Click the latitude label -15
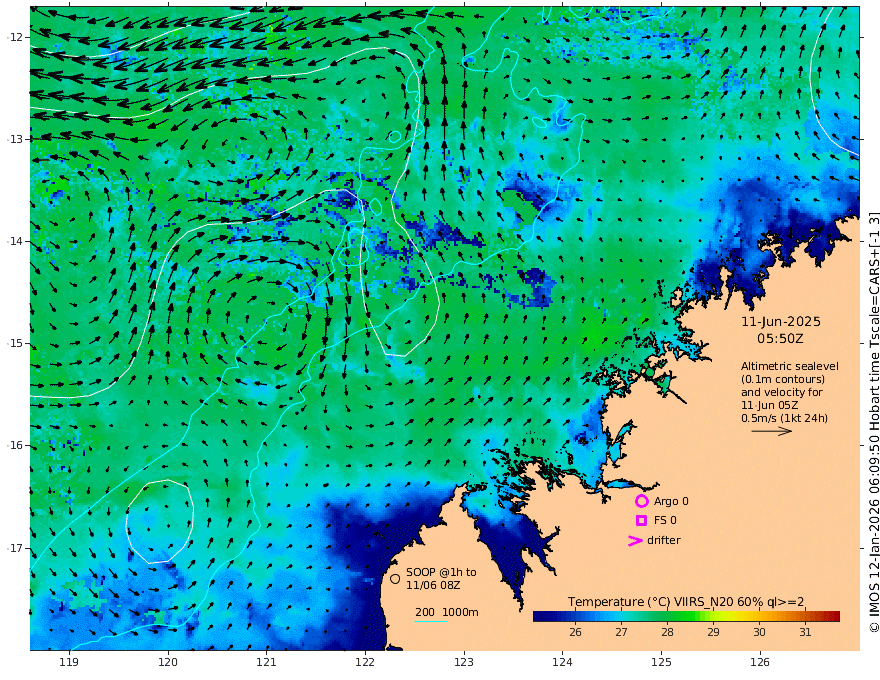The height and width of the screenshot is (680, 880). click(16, 343)
